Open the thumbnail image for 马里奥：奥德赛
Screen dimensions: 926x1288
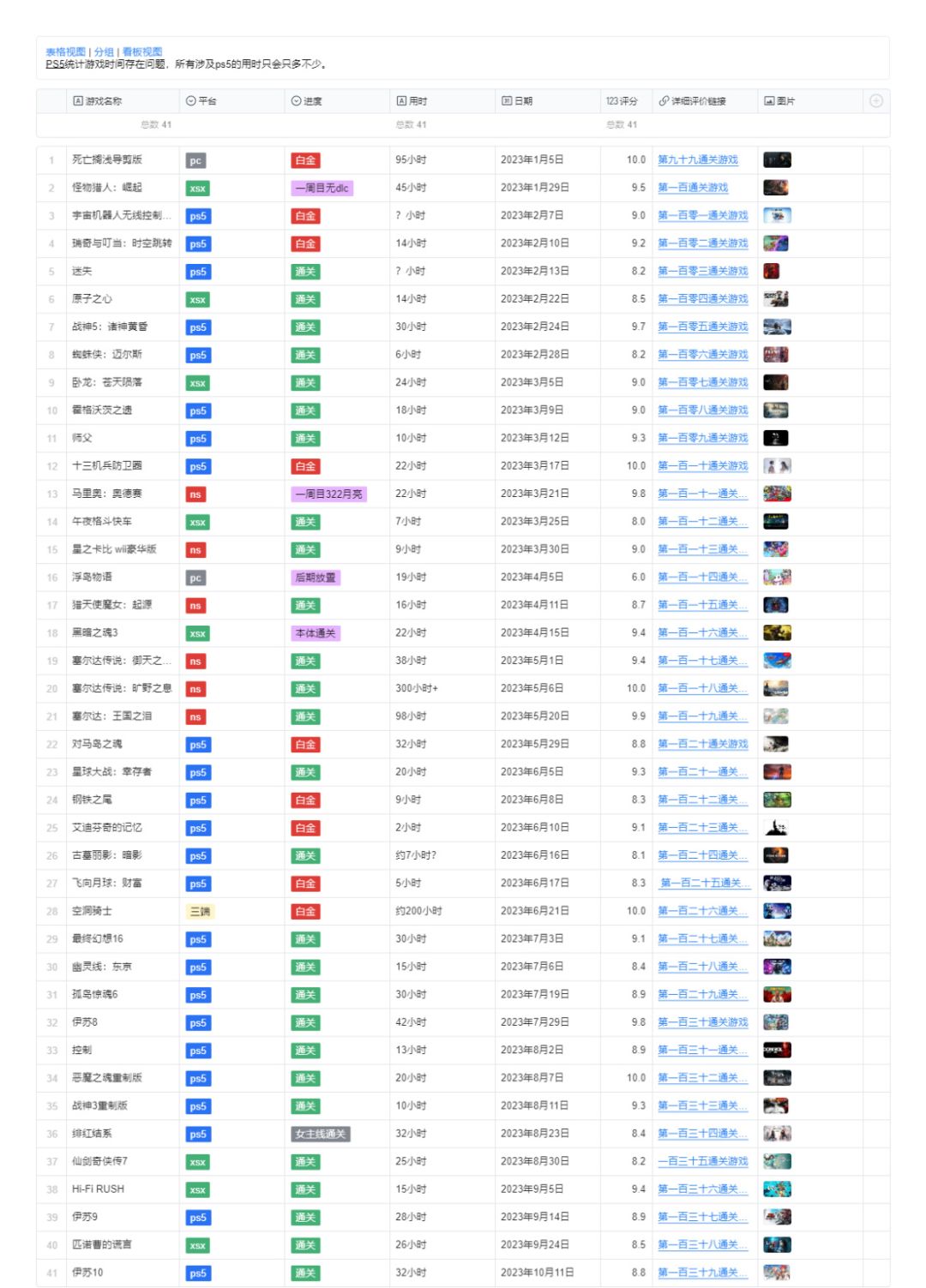(777, 494)
